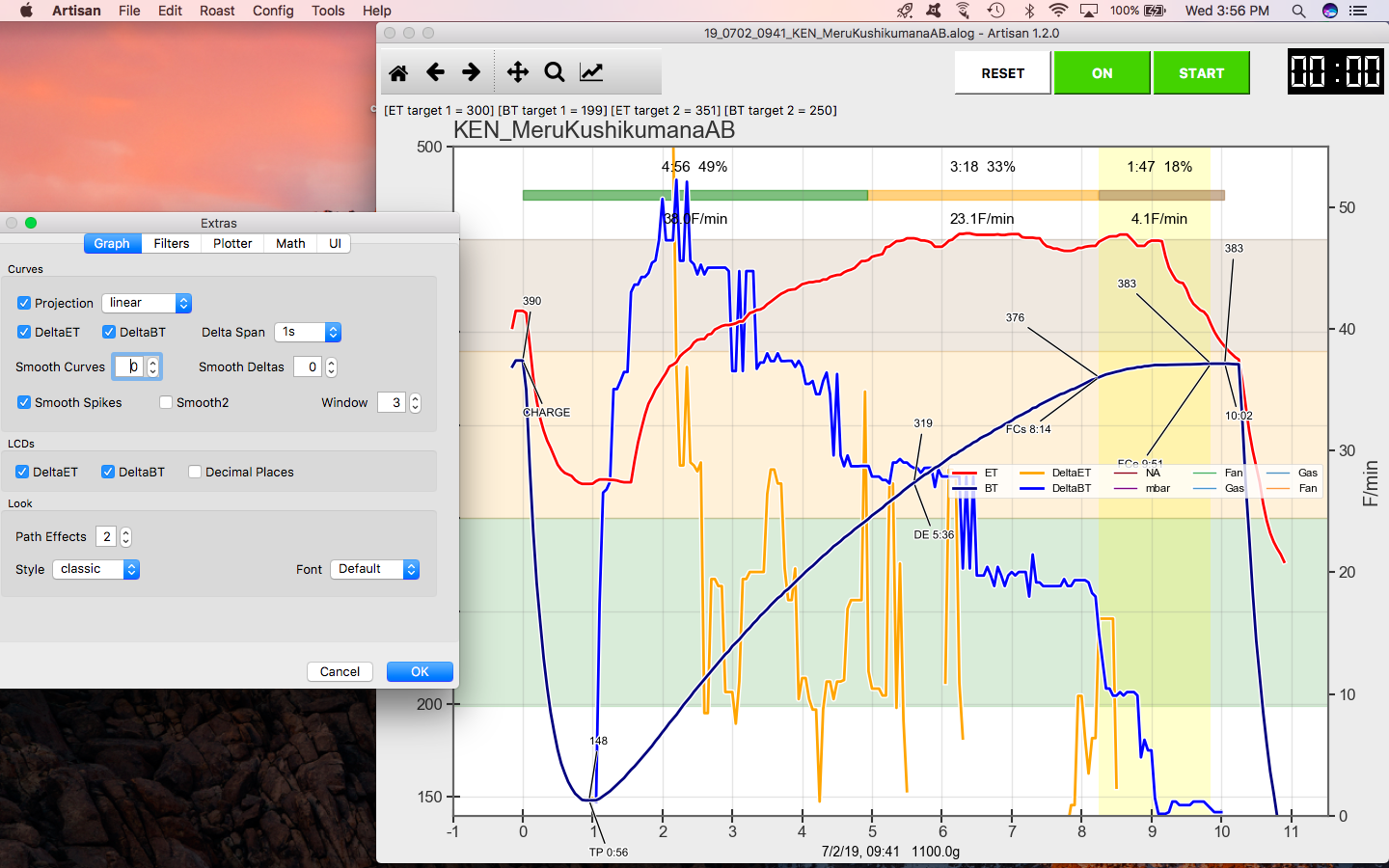Enable the Smooth2 checkbox
The width and height of the screenshot is (1389, 868).
coord(166,402)
